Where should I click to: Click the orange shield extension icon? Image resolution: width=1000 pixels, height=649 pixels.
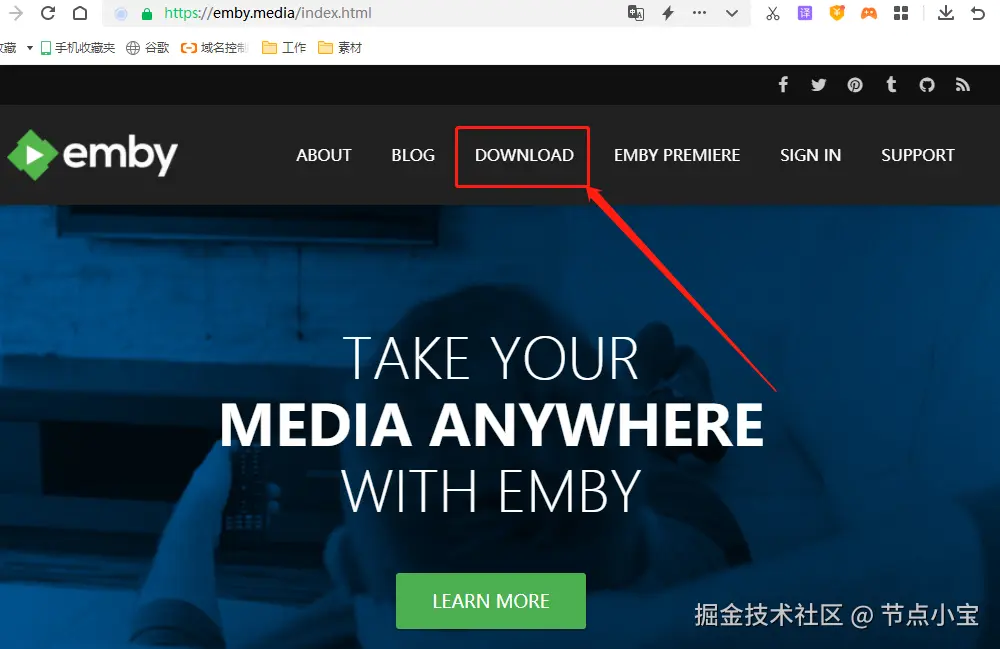coord(837,13)
